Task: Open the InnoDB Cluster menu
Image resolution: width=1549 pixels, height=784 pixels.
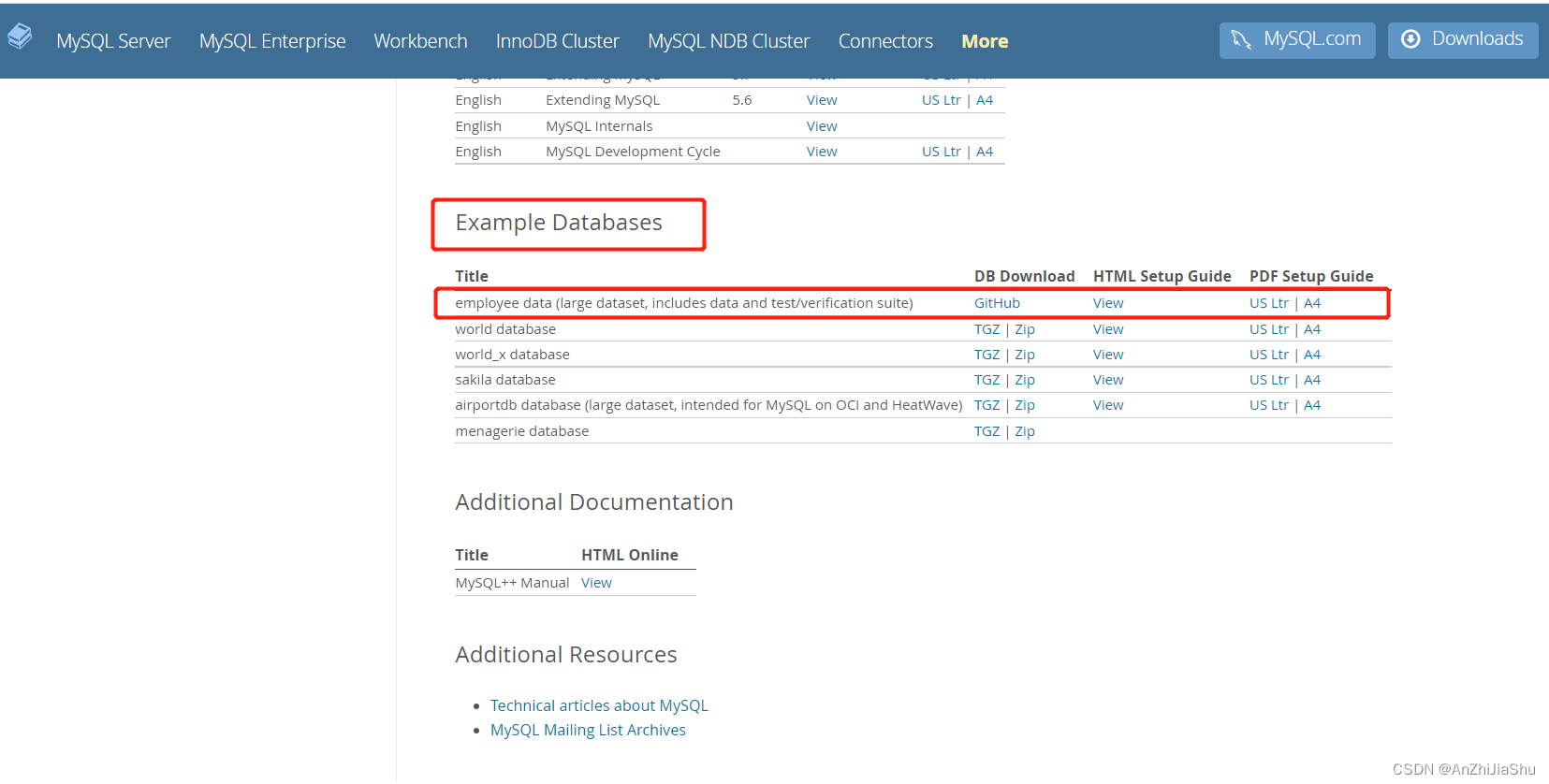Action: (x=558, y=41)
